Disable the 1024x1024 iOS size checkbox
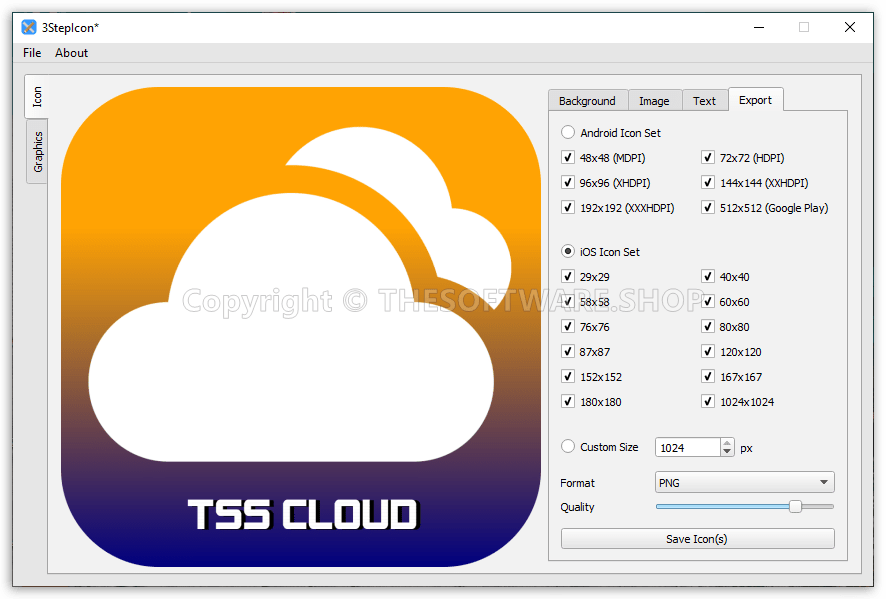 coord(708,402)
